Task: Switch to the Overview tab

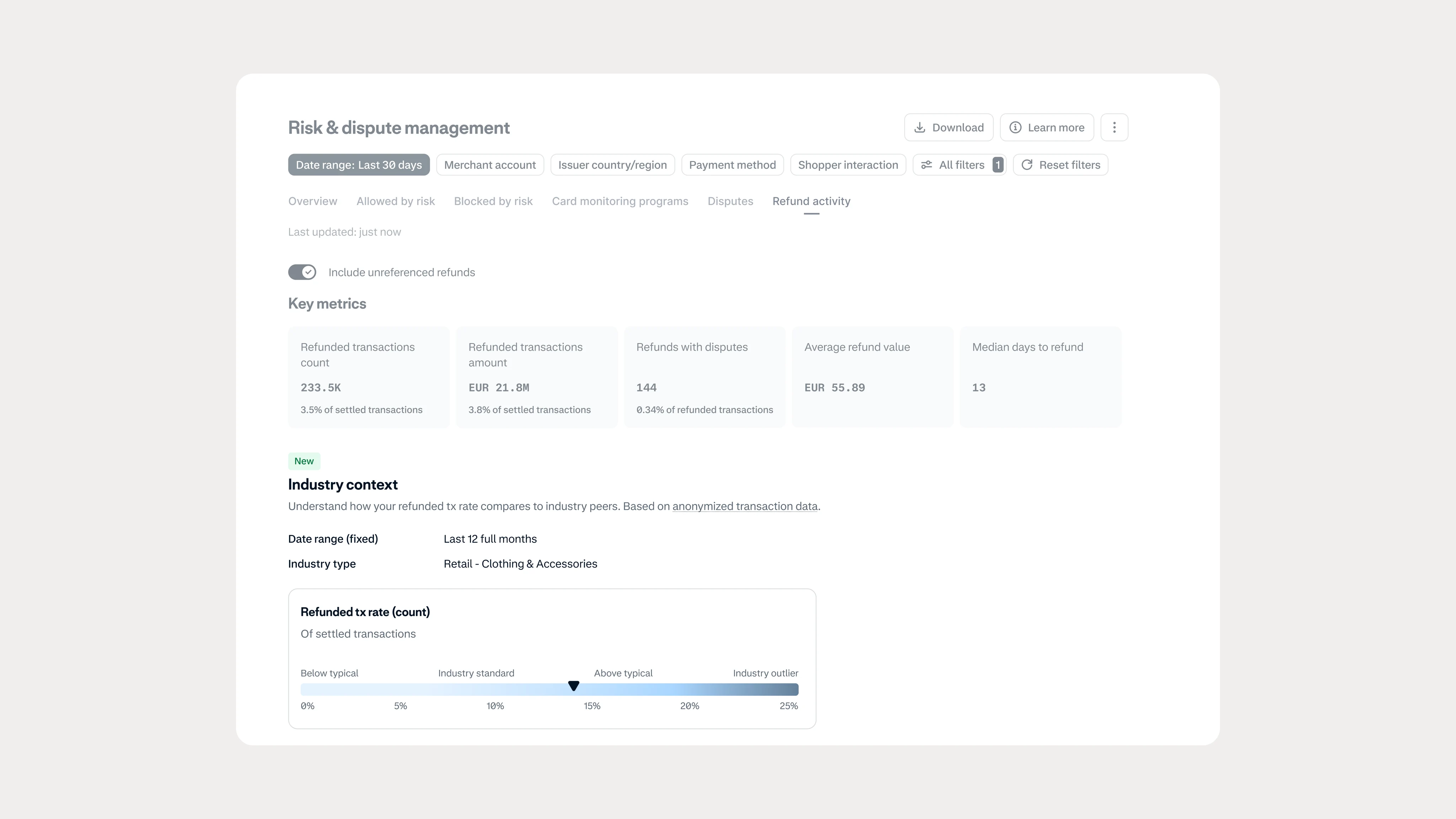Action: (312, 201)
